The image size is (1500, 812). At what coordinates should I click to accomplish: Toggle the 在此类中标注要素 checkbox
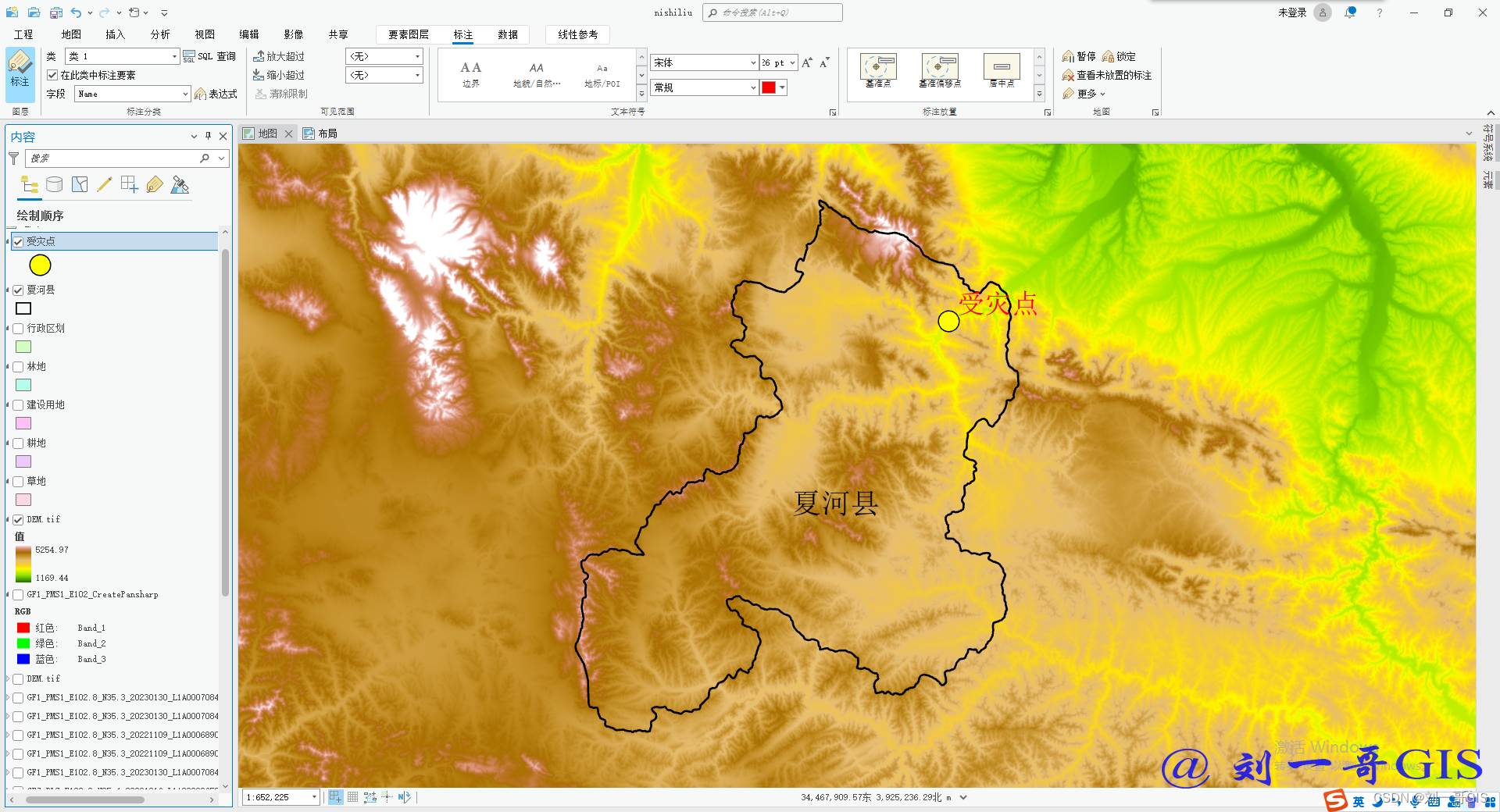pos(52,75)
